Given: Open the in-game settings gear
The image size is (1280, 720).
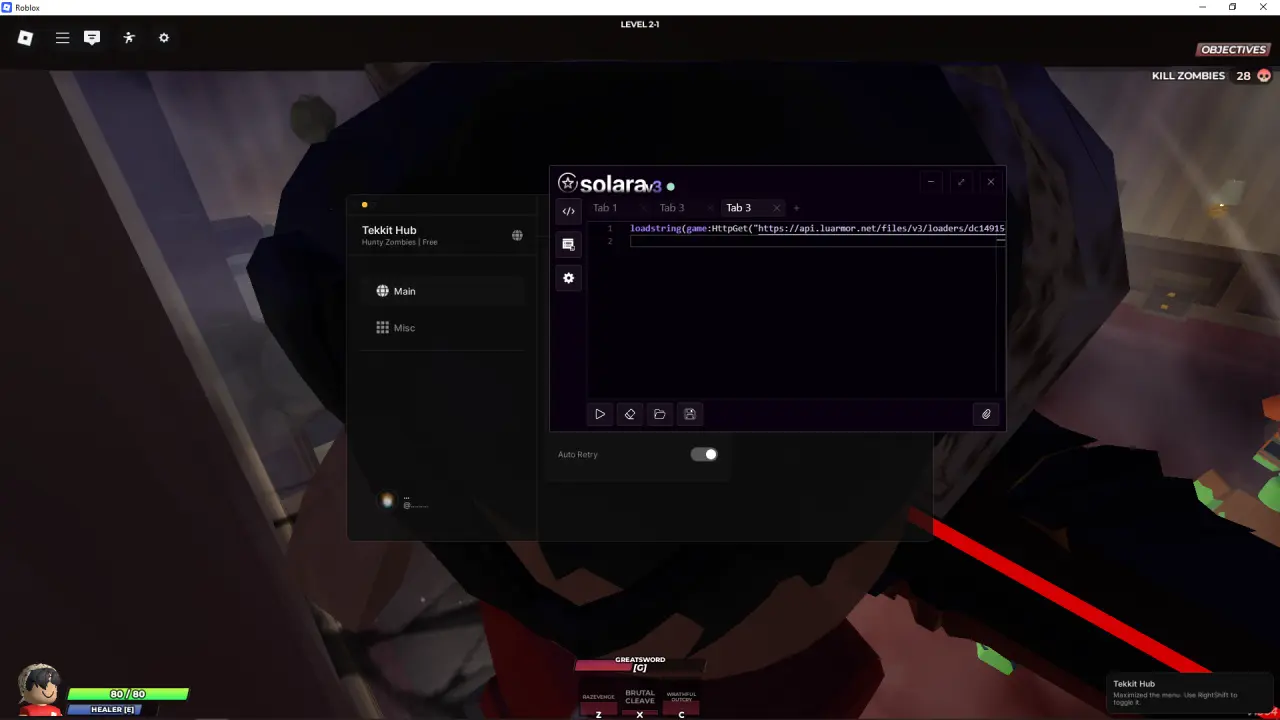Looking at the screenshot, I should coord(164,38).
